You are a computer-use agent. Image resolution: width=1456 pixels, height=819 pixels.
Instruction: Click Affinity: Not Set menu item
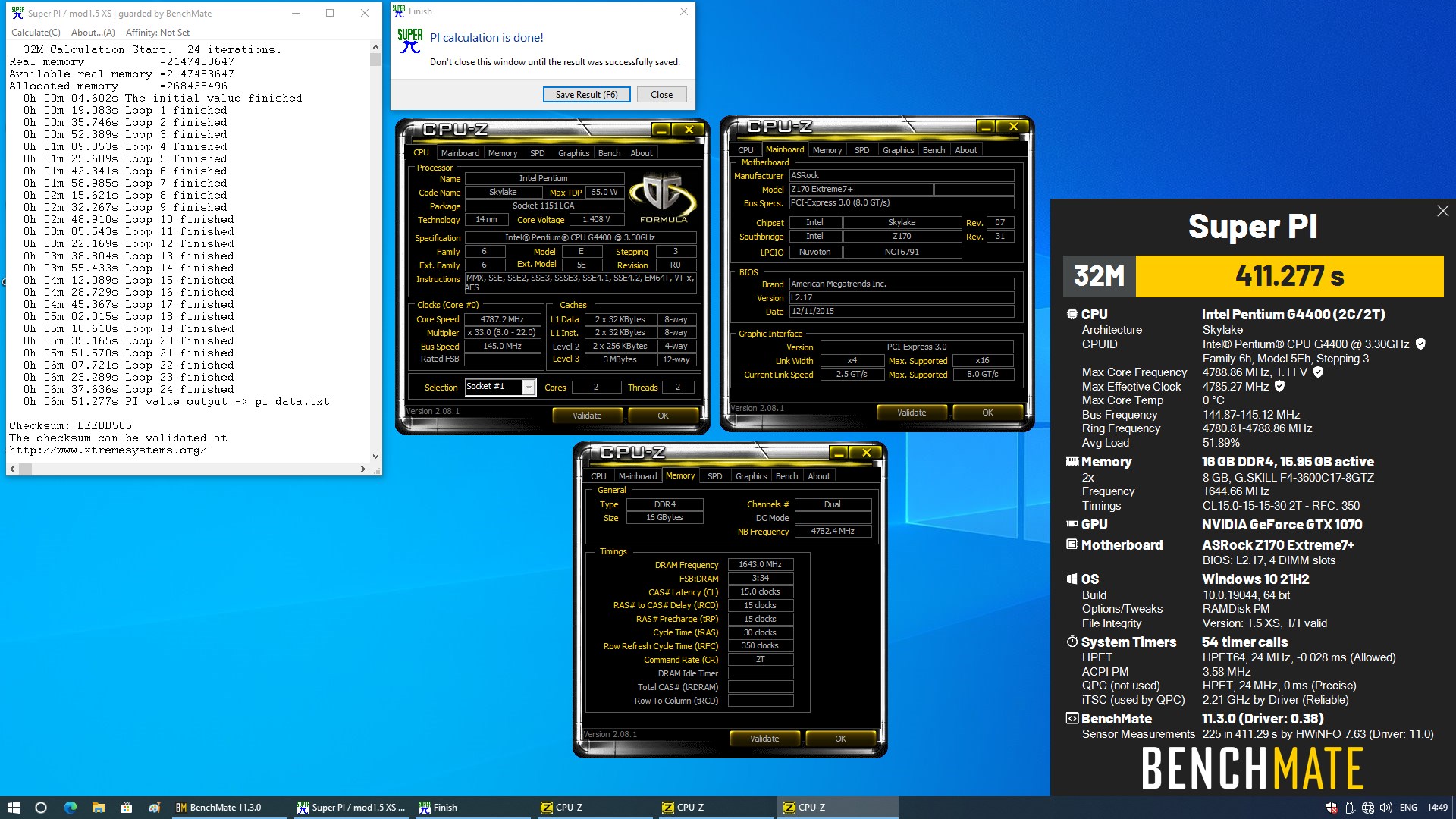[158, 33]
